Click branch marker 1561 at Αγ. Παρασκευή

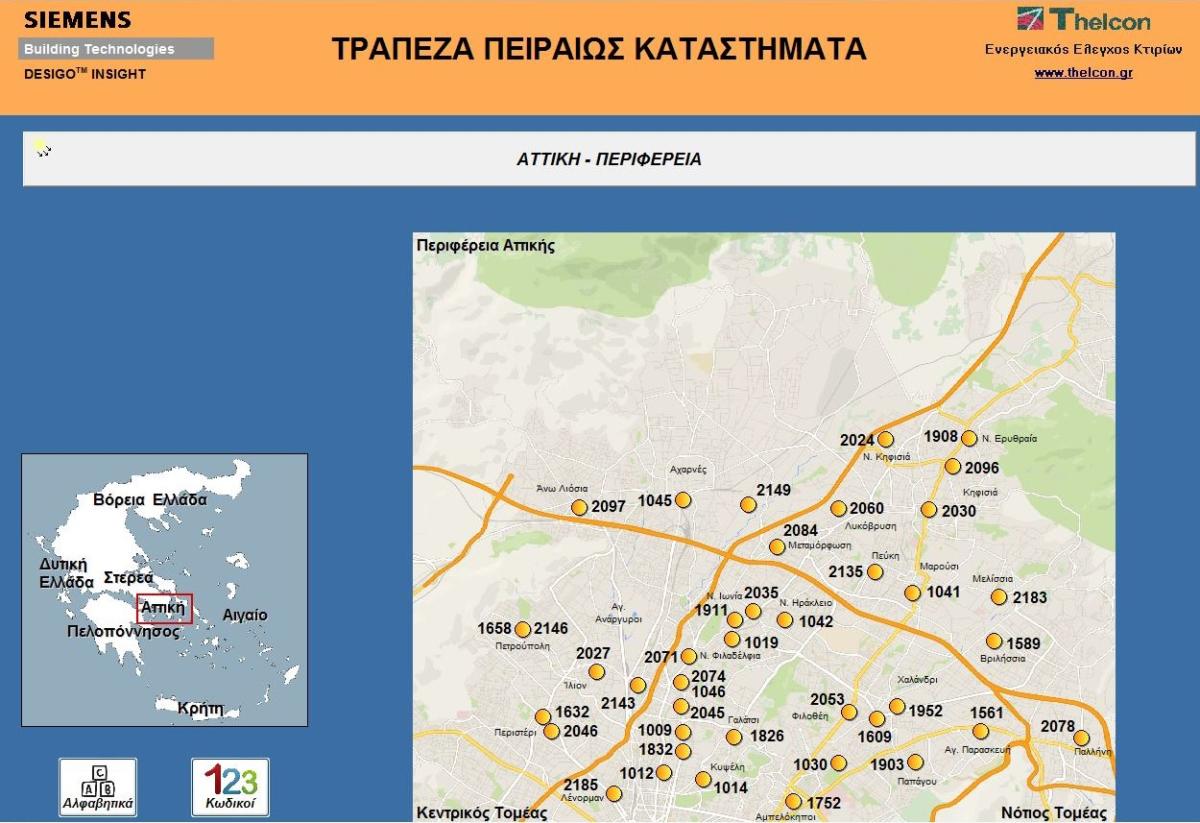pos(980,731)
